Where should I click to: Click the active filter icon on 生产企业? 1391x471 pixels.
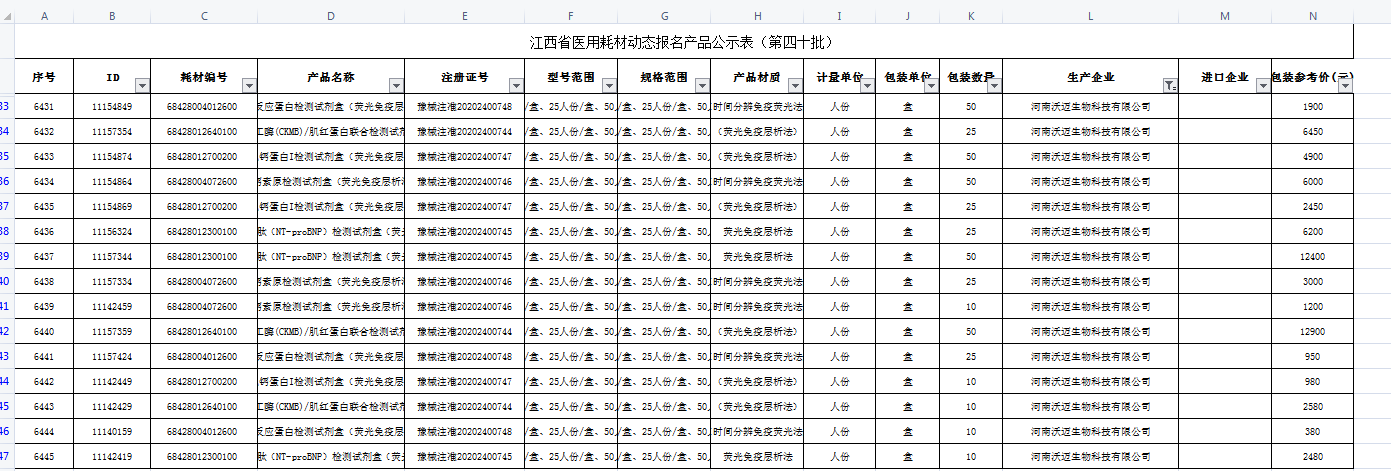1169,86
